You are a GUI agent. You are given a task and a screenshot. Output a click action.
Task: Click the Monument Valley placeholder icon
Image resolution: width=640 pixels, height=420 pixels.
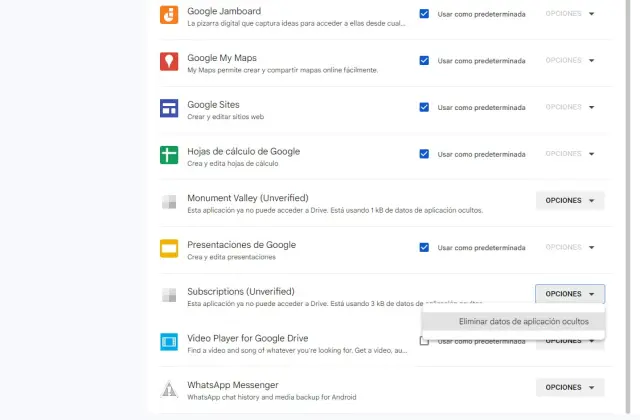tap(169, 202)
